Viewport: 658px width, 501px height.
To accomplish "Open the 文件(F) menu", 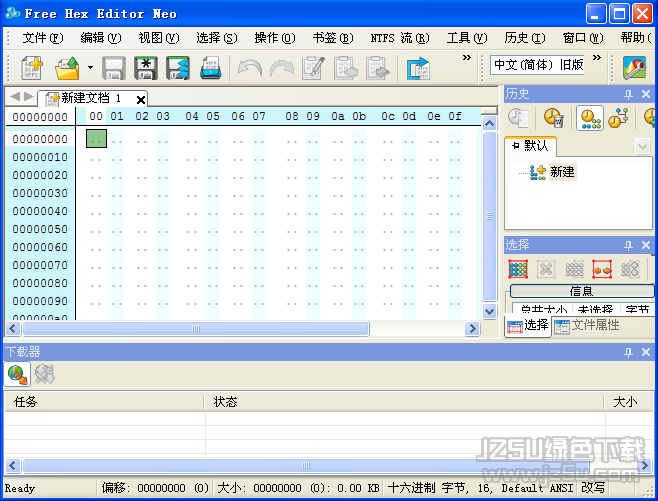I will pos(43,38).
